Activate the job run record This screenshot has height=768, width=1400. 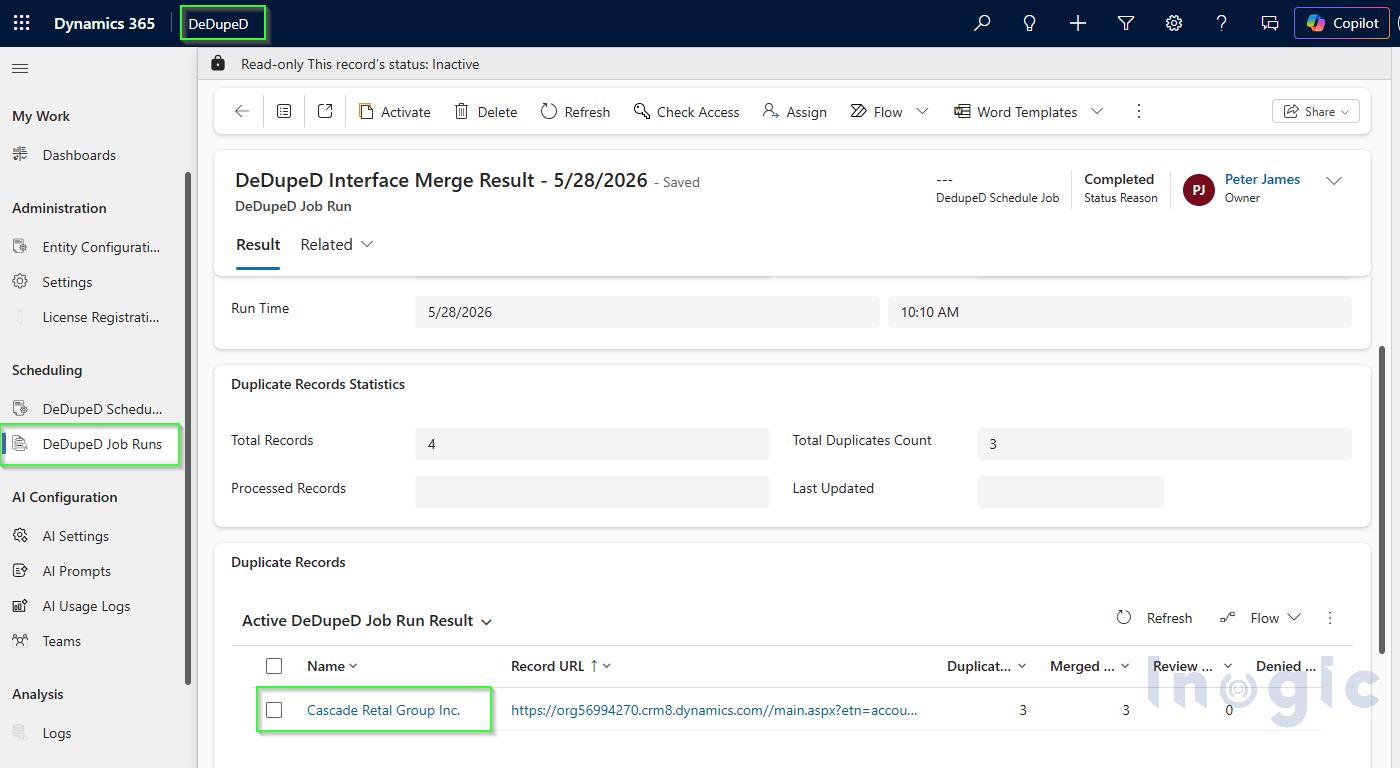click(x=394, y=112)
